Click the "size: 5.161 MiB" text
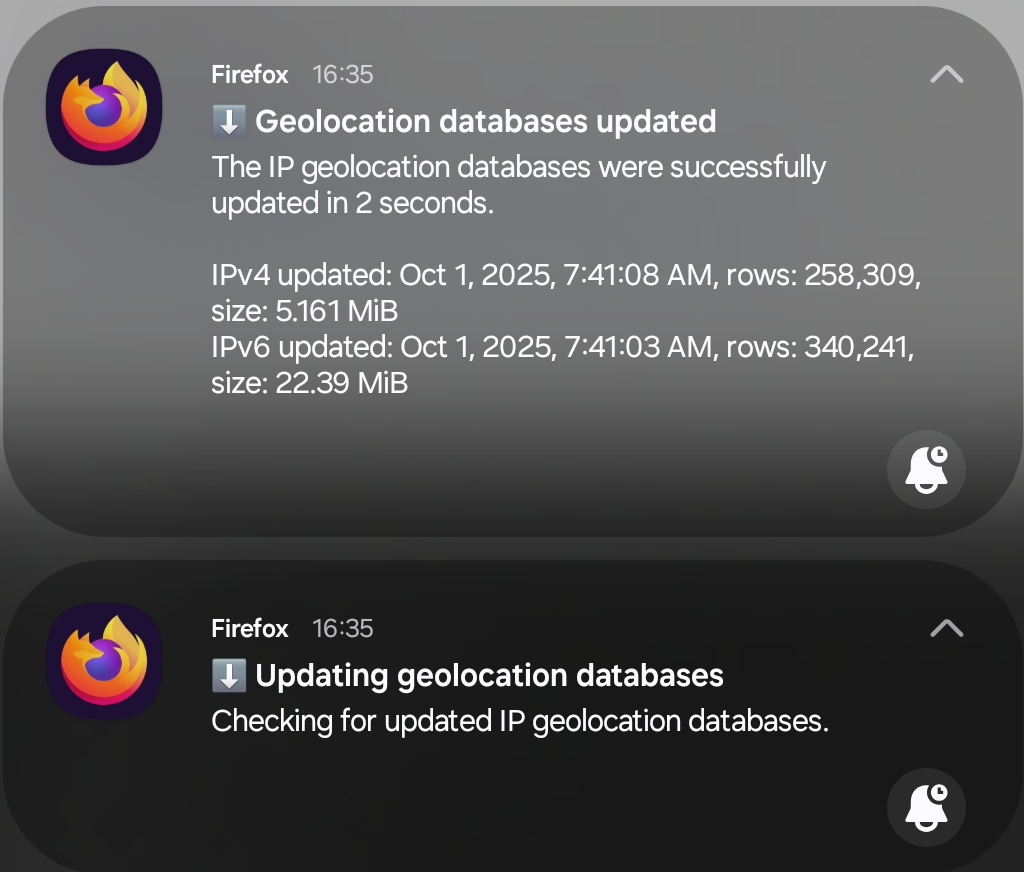This screenshot has width=1024, height=872. tap(305, 311)
